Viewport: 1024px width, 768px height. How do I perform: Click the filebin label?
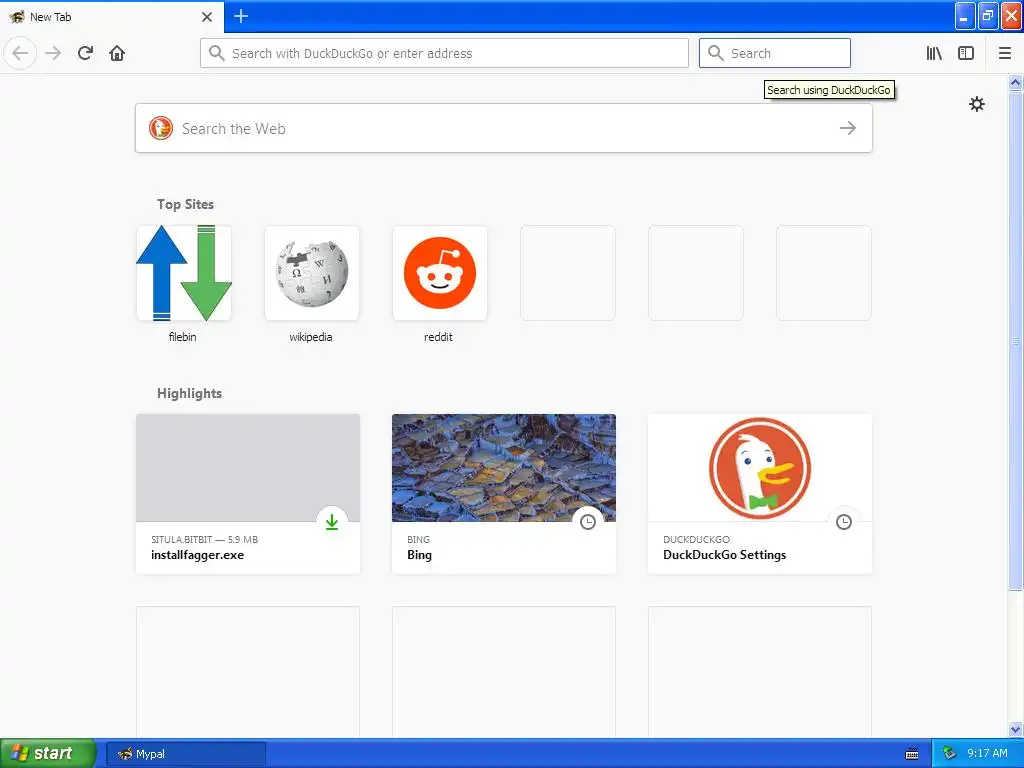(182, 337)
